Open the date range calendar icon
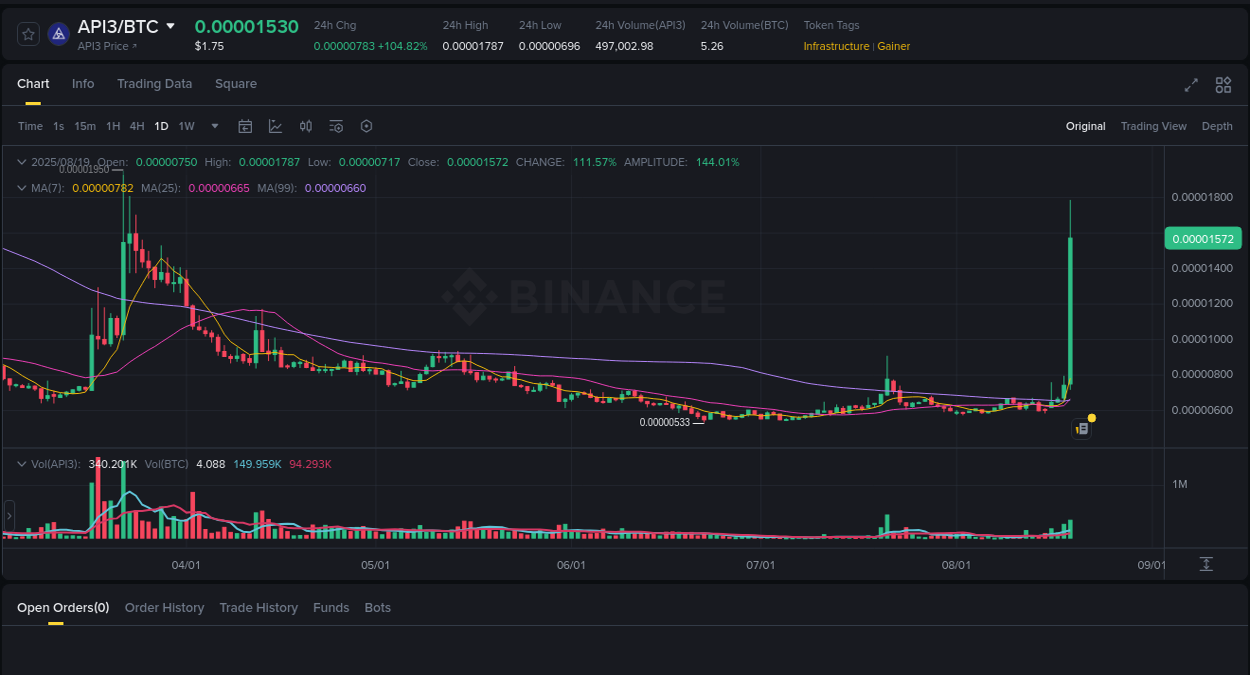Viewport: 1250px width, 675px height. click(245, 126)
